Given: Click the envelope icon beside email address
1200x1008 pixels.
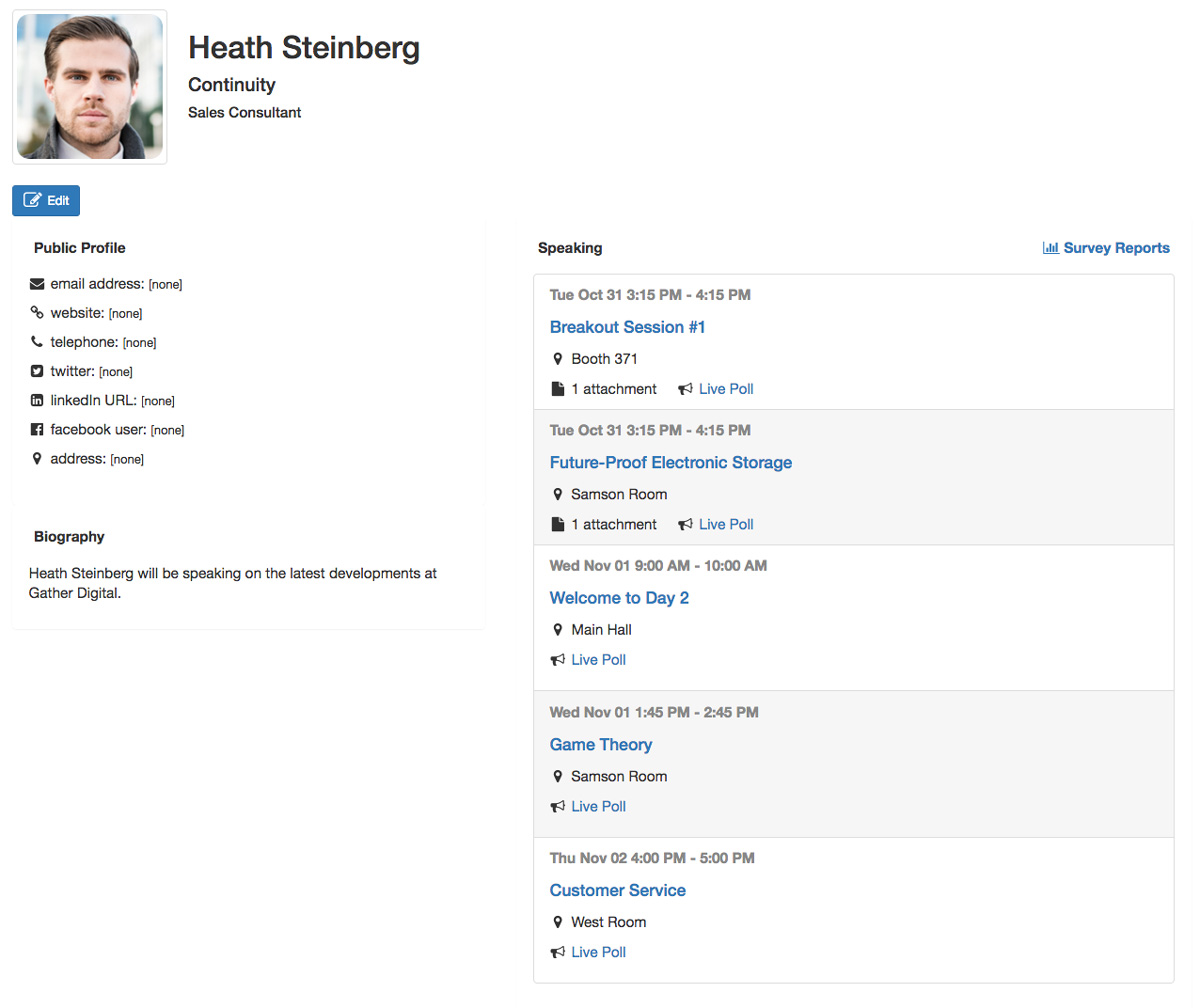Looking at the screenshot, I should pos(37,284).
